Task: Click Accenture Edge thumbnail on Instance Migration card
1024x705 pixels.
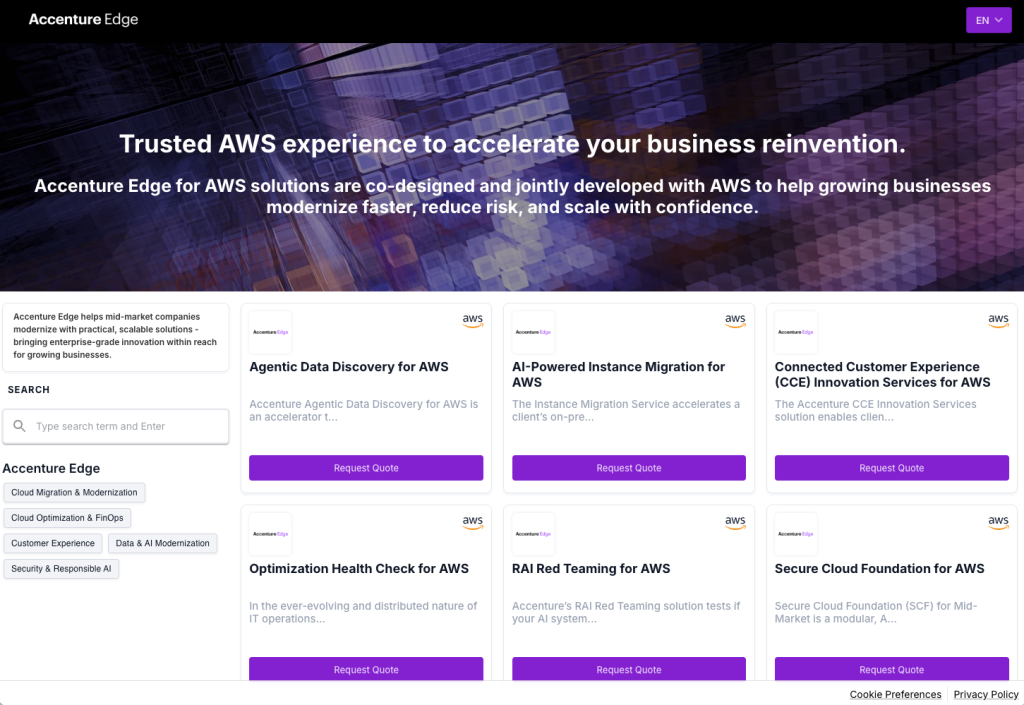Action: (533, 332)
